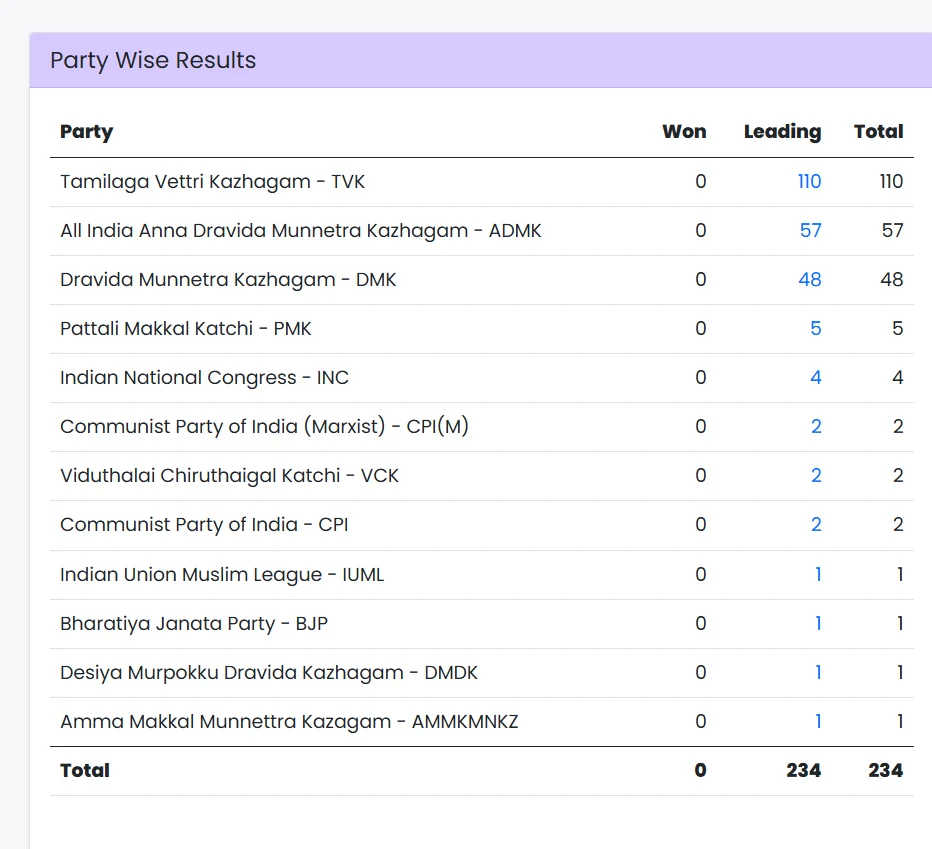Select Dravida Munnetra Kazhagam - DMK party name

point(228,279)
